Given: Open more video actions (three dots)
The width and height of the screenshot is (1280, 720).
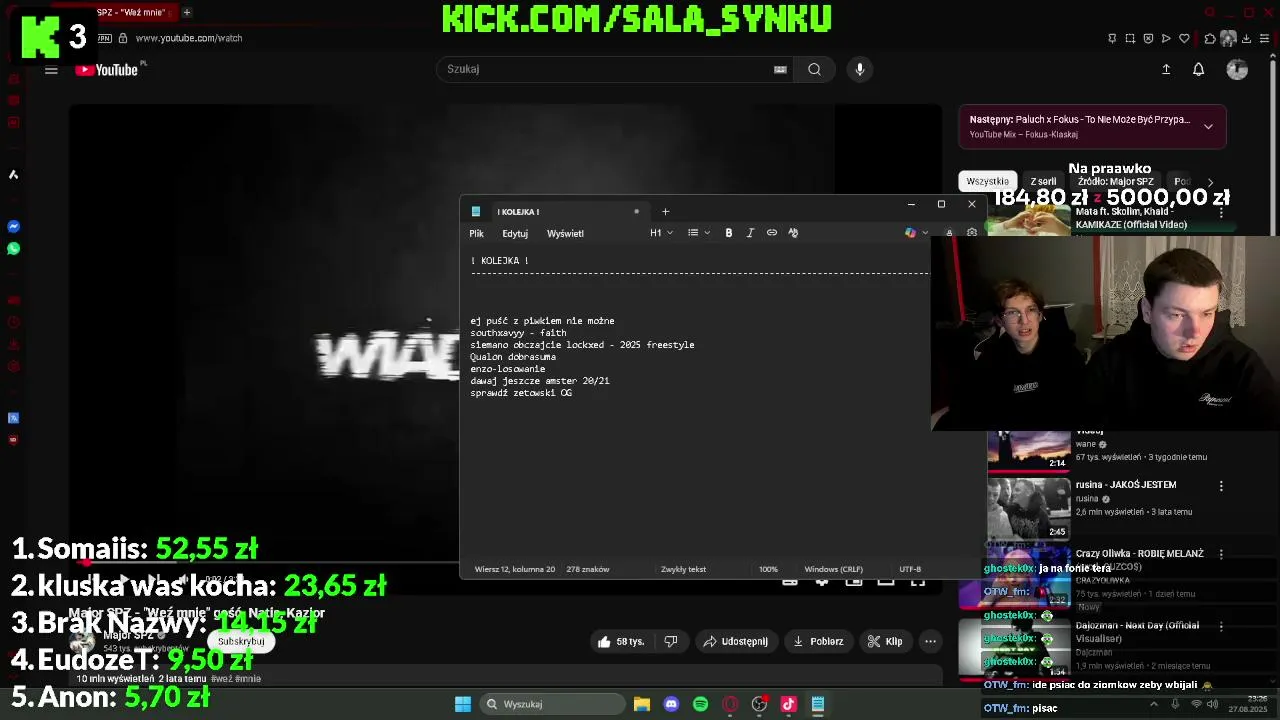Looking at the screenshot, I should click(930, 642).
